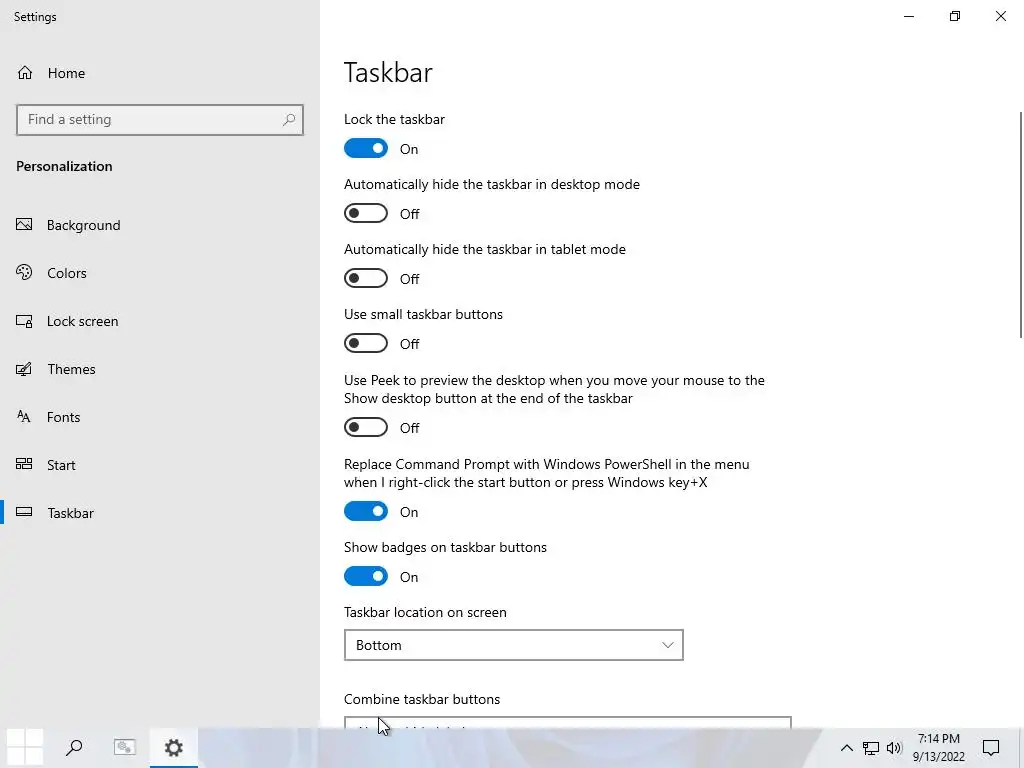This screenshot has width=1024, height=768.
Task: Close the Settings window
Action: tap(1000, 16)
